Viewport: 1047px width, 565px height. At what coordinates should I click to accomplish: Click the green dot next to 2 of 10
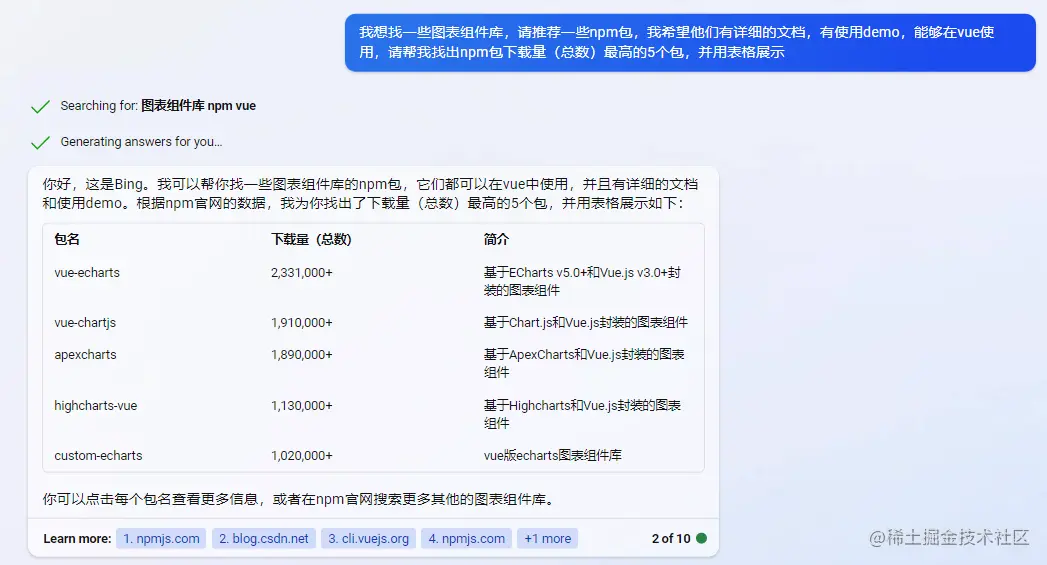[701, 538]
